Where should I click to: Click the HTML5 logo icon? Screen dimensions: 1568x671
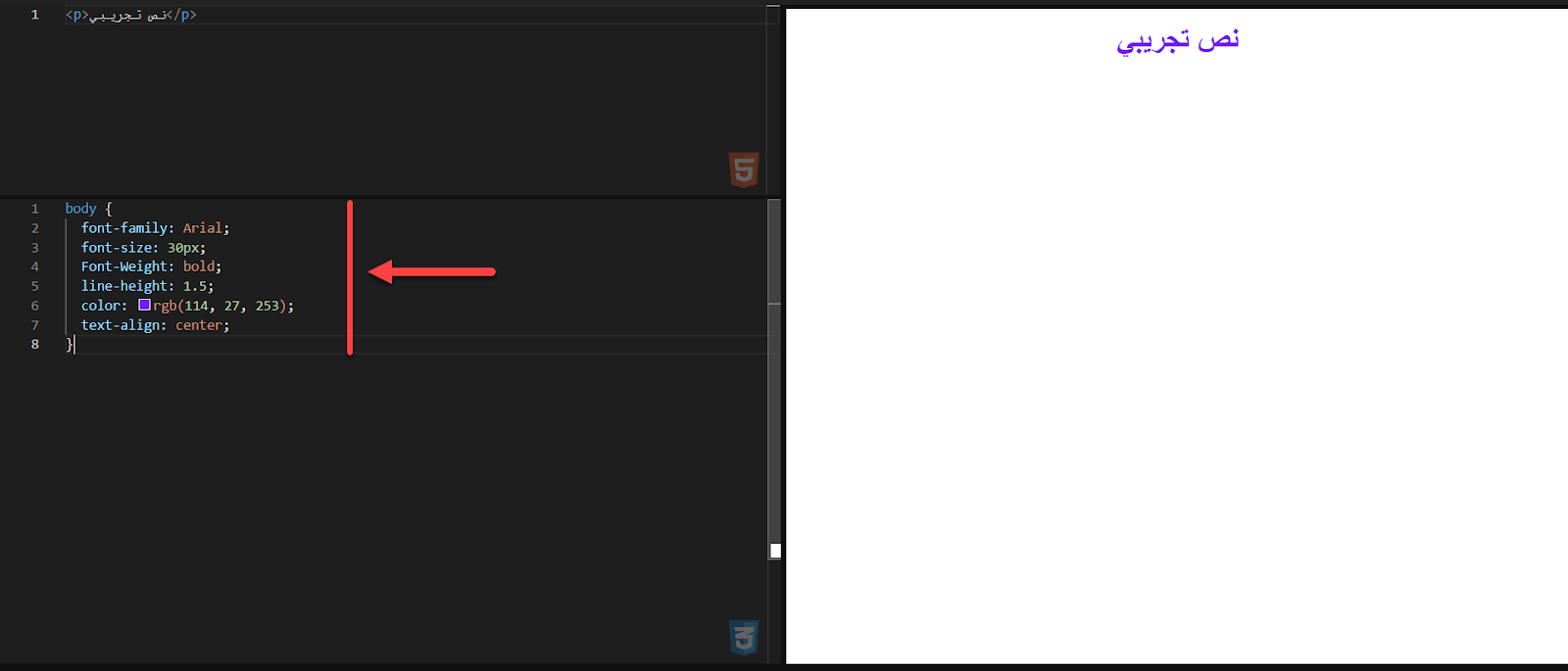pos(744,169)
